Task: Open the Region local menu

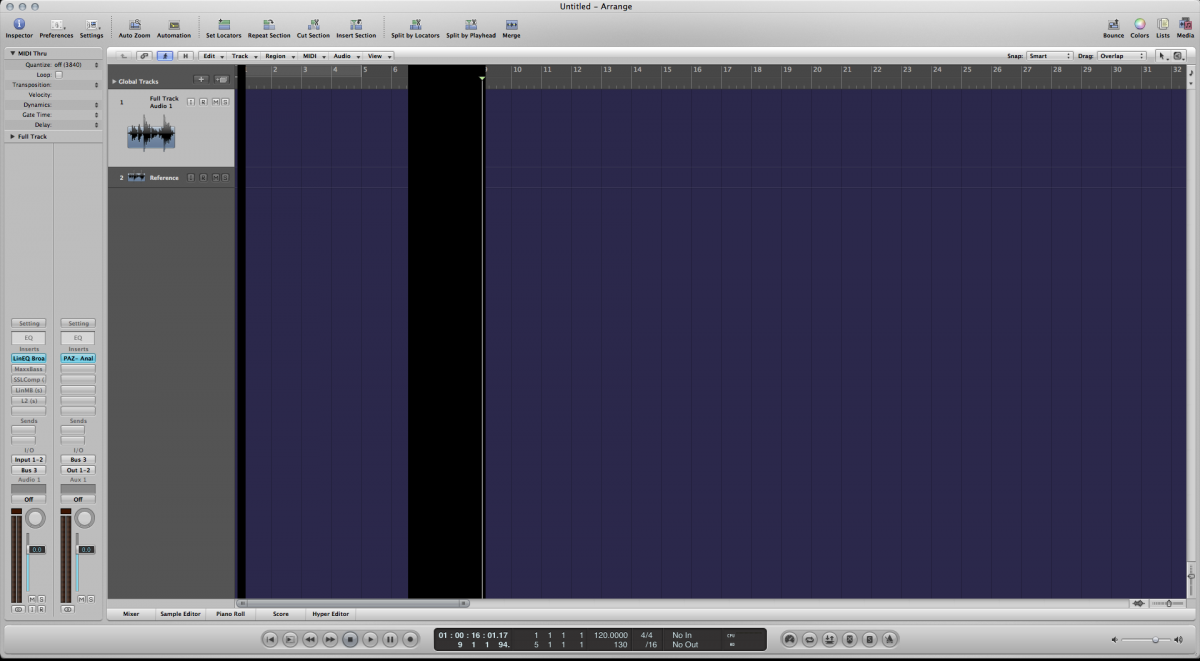Action: pos(280,56)
